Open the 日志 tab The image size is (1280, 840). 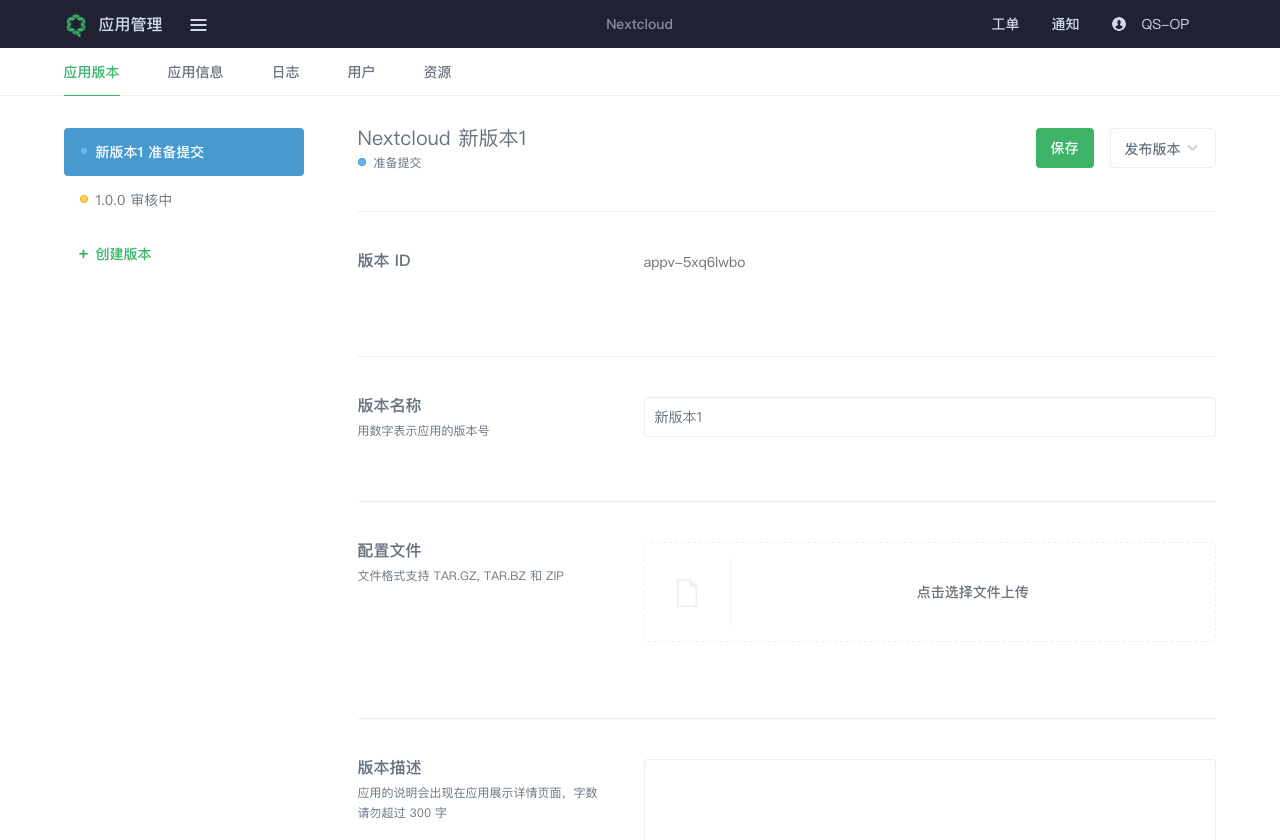(x=285, y=72)
